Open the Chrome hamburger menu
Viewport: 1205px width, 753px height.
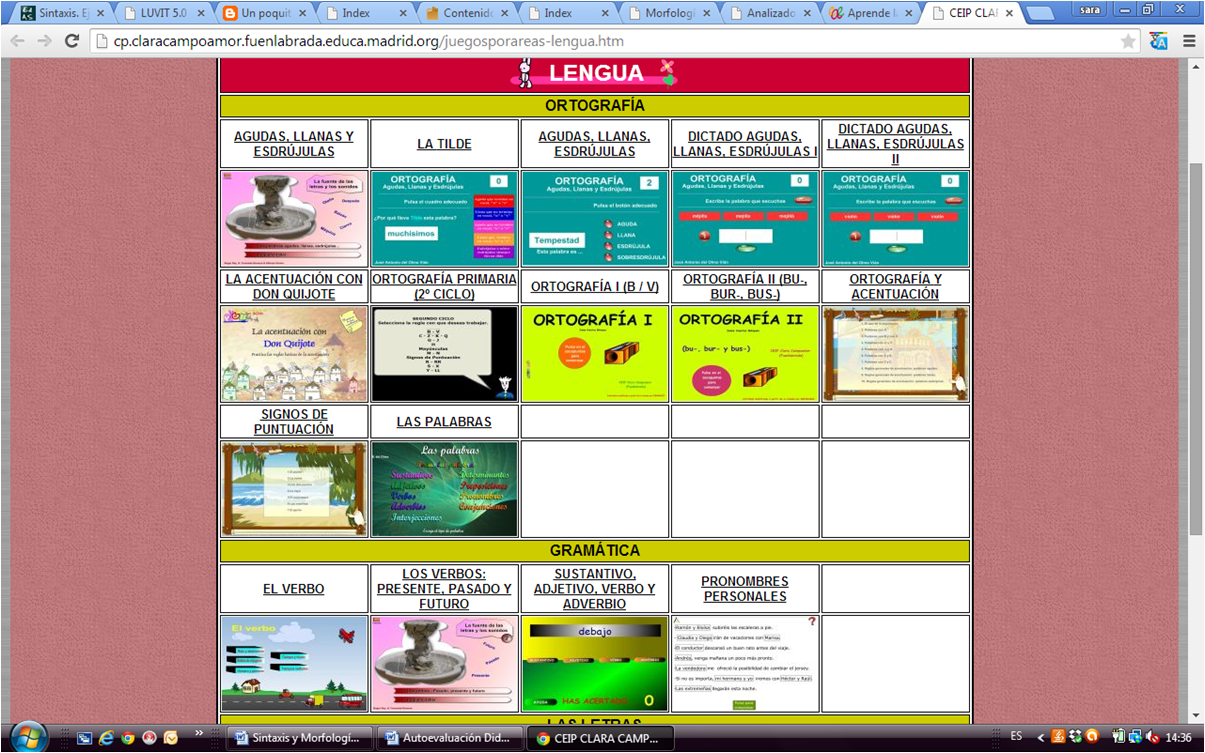click(x=1189, y=41)
